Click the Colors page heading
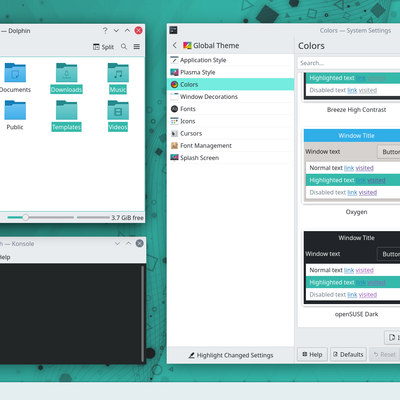Image resolution: width=400 pixels, height=400 pixels. [311, 46]
